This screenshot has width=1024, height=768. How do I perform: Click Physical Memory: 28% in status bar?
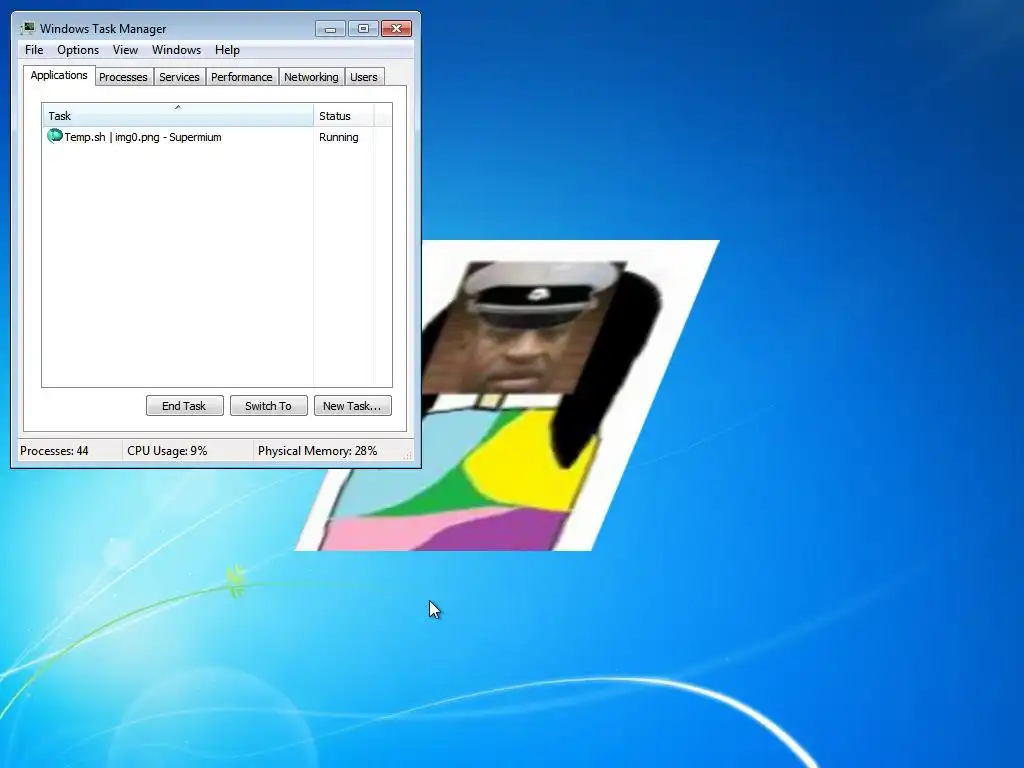[x=317, y=451]
